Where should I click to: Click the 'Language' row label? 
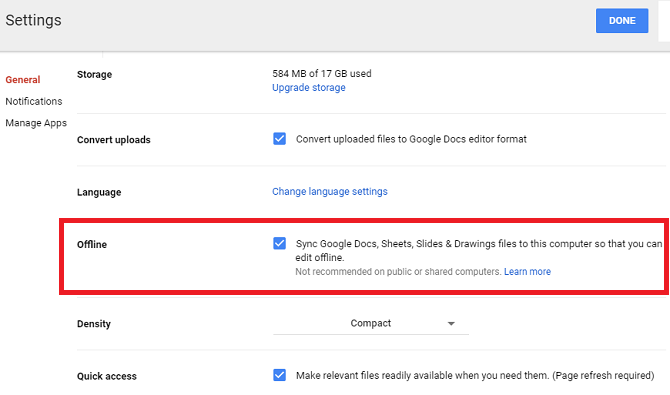click(x=99, y=192)
